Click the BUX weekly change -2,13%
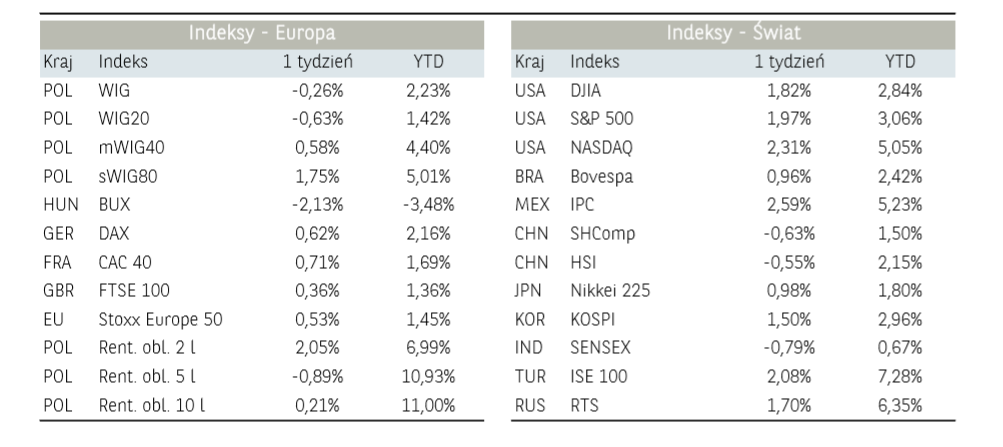Viewport: 1003px width, 447px height. [317, 205]
